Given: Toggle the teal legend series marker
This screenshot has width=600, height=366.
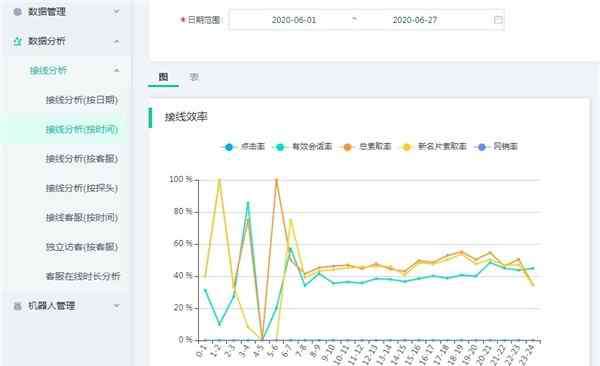Looking at the screenshot, I should (280, 147).
